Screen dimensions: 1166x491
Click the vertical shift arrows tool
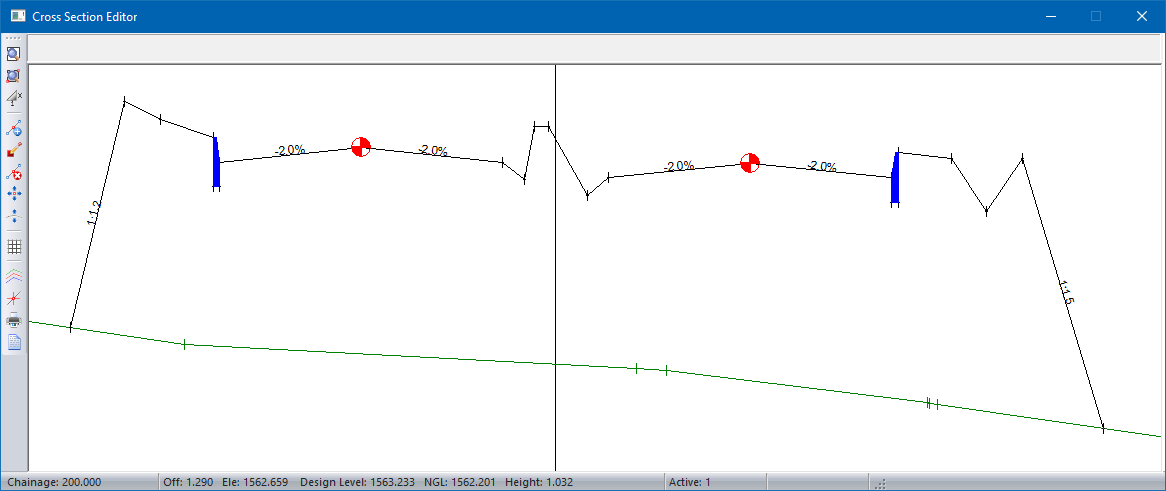tap(14, 216)
